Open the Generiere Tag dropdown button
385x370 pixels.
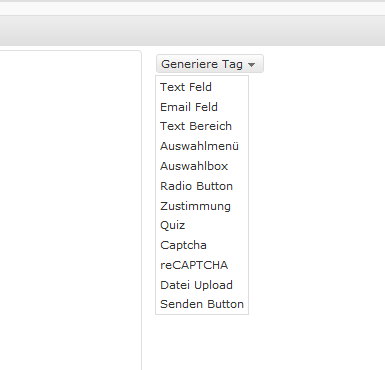pos(210,64)
